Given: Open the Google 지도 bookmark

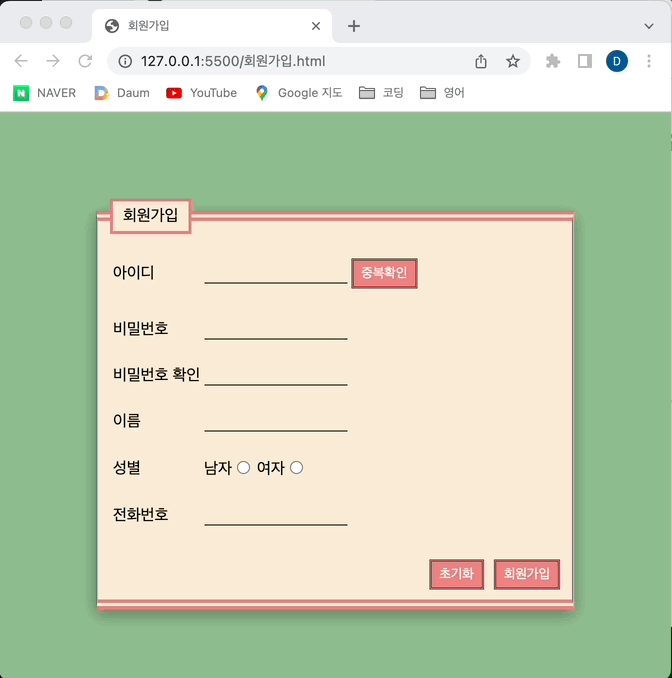Looking at the screenshot, I should coord(299,93).
